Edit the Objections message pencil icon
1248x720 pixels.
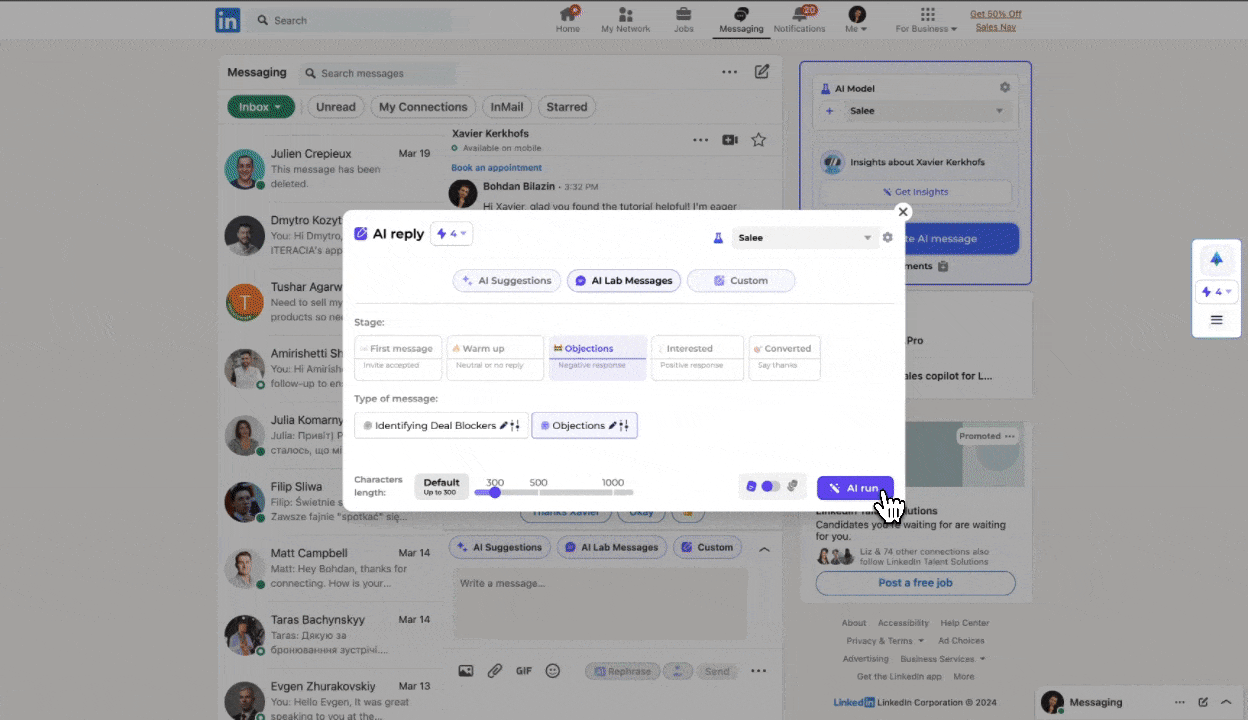tap(613, 425)
